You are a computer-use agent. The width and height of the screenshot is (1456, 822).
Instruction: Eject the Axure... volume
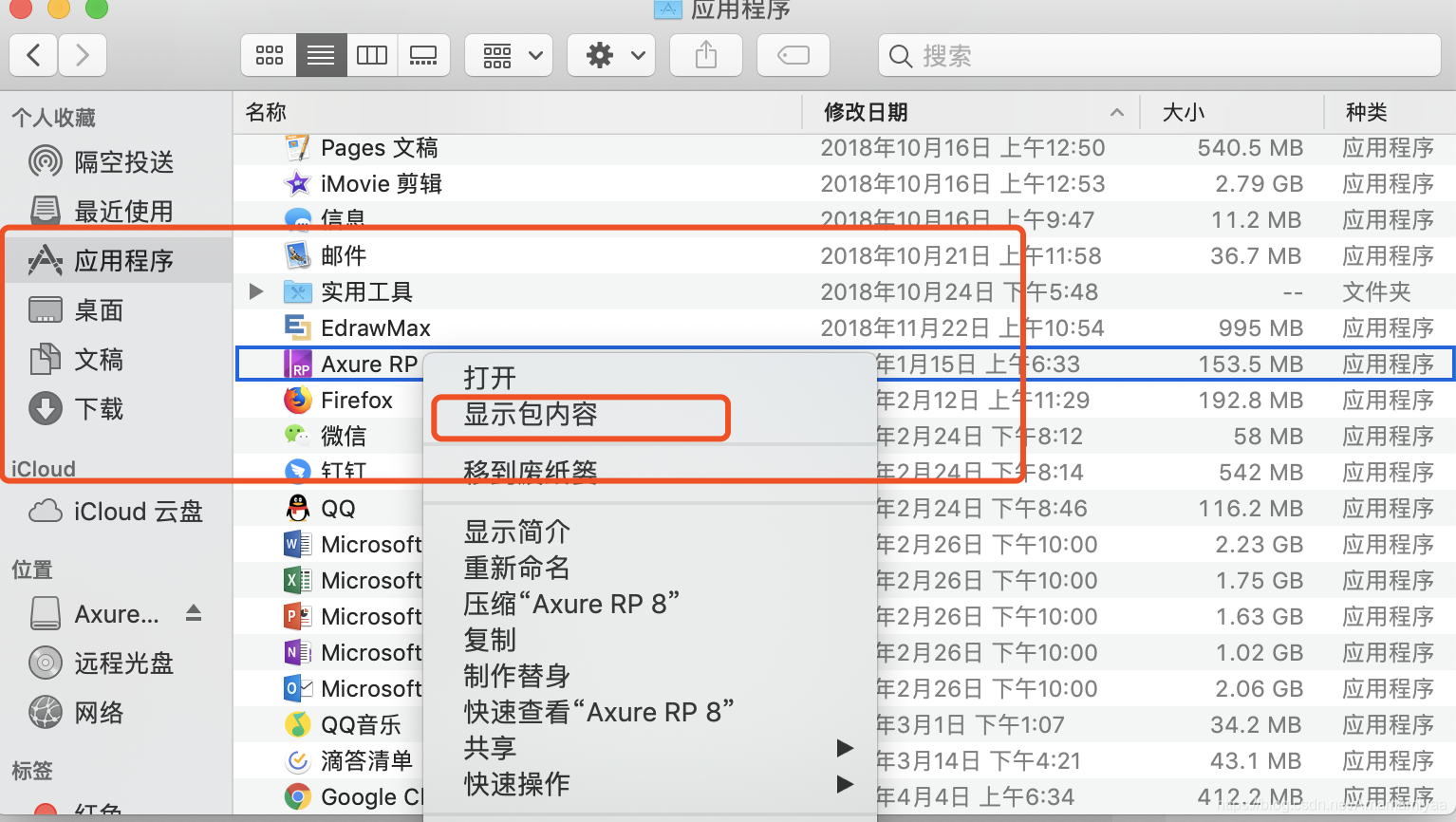pyautogui.click(x=194, y=613)
